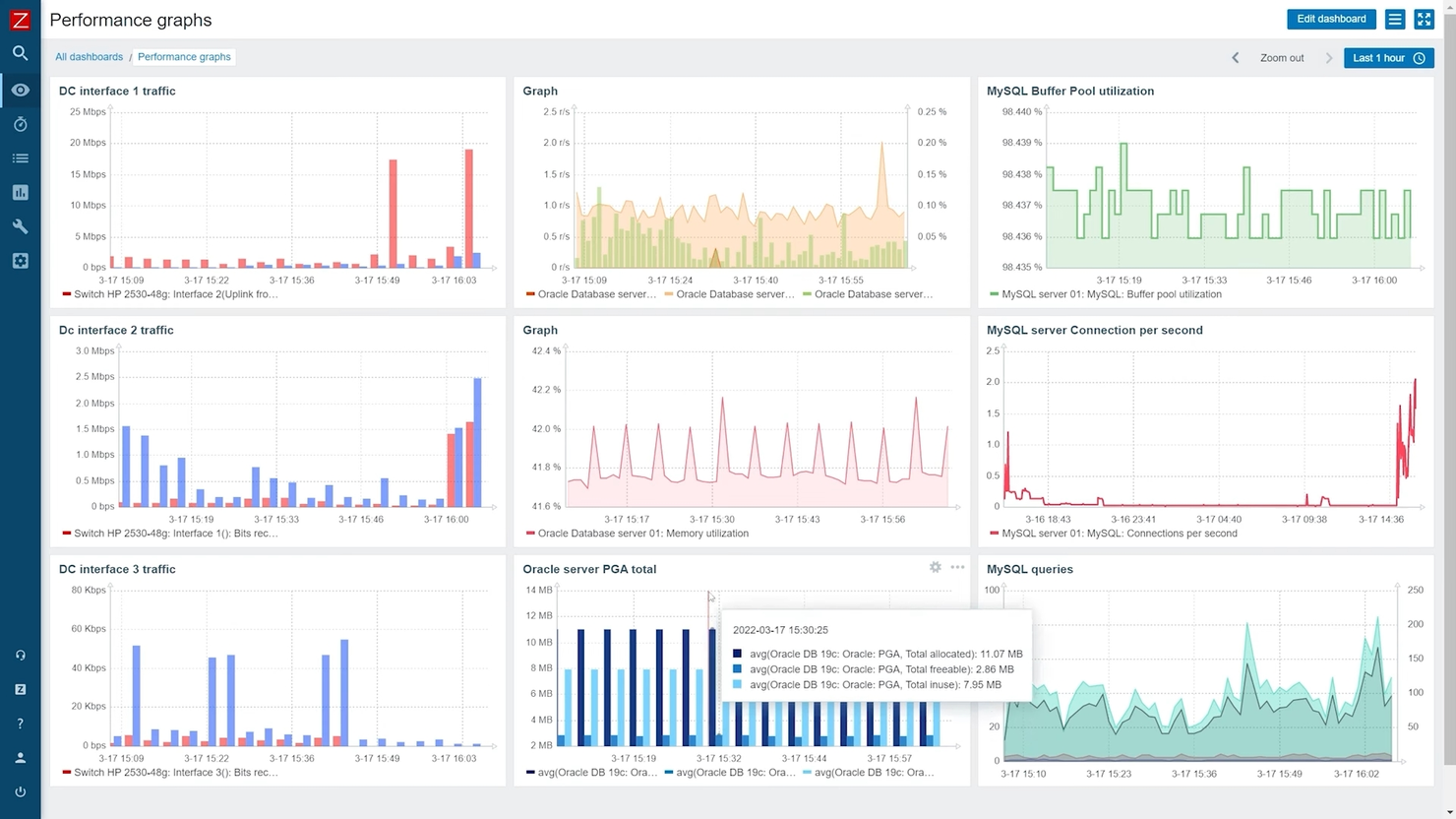Switch to the Performance graphs breadcrumb
This screenshot has width=1456, height=819.
[x=184, y=56]
